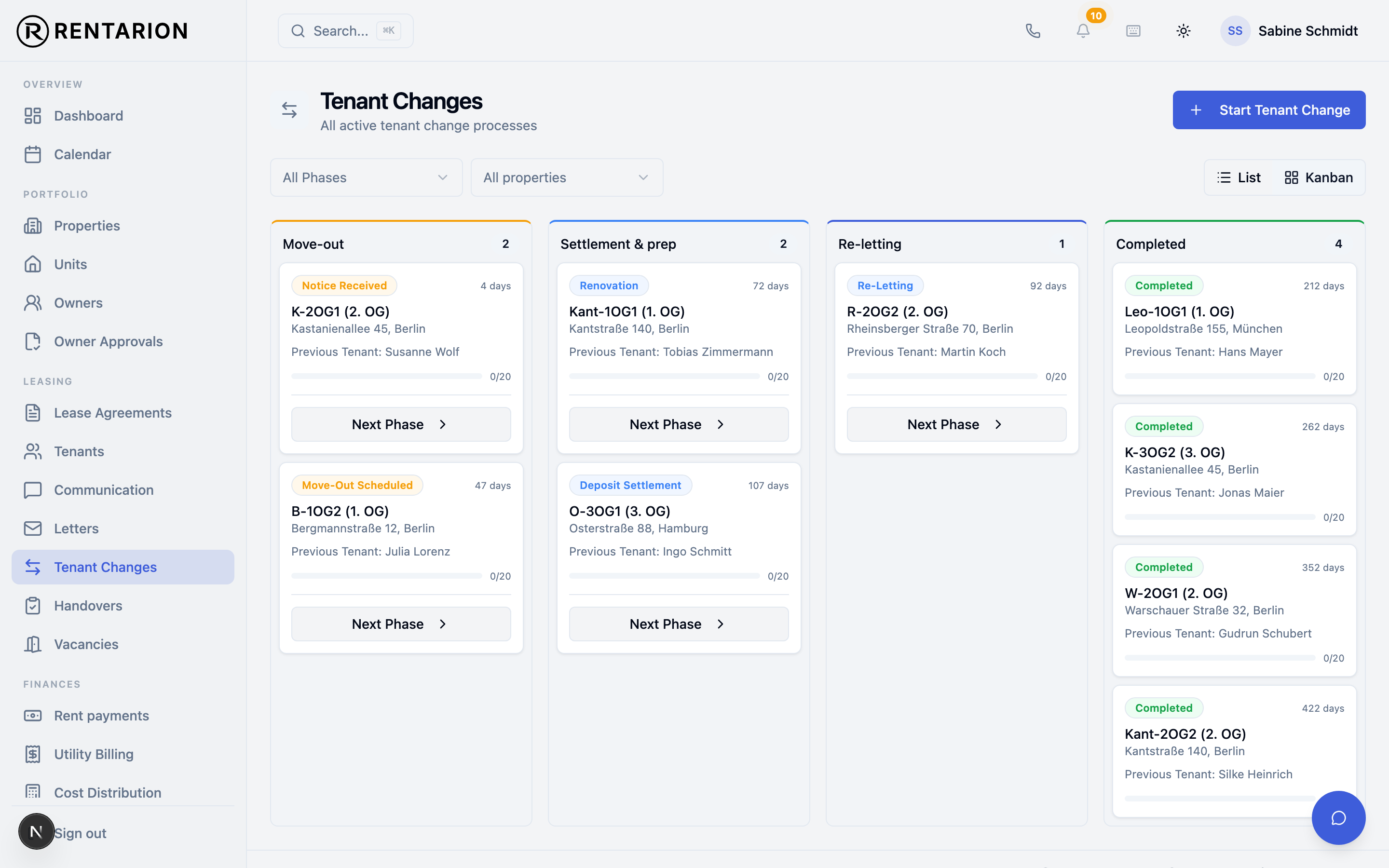Open the All properties dropdown
Viewport: 1389px width, 868px height.
click(567, 177)
